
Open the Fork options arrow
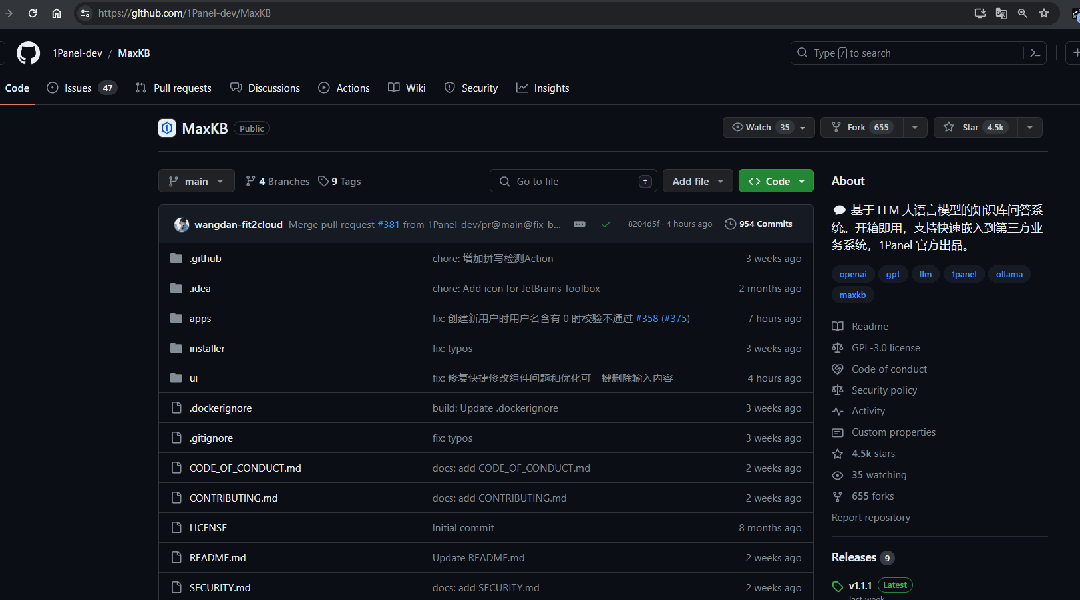tap(915, 127)
